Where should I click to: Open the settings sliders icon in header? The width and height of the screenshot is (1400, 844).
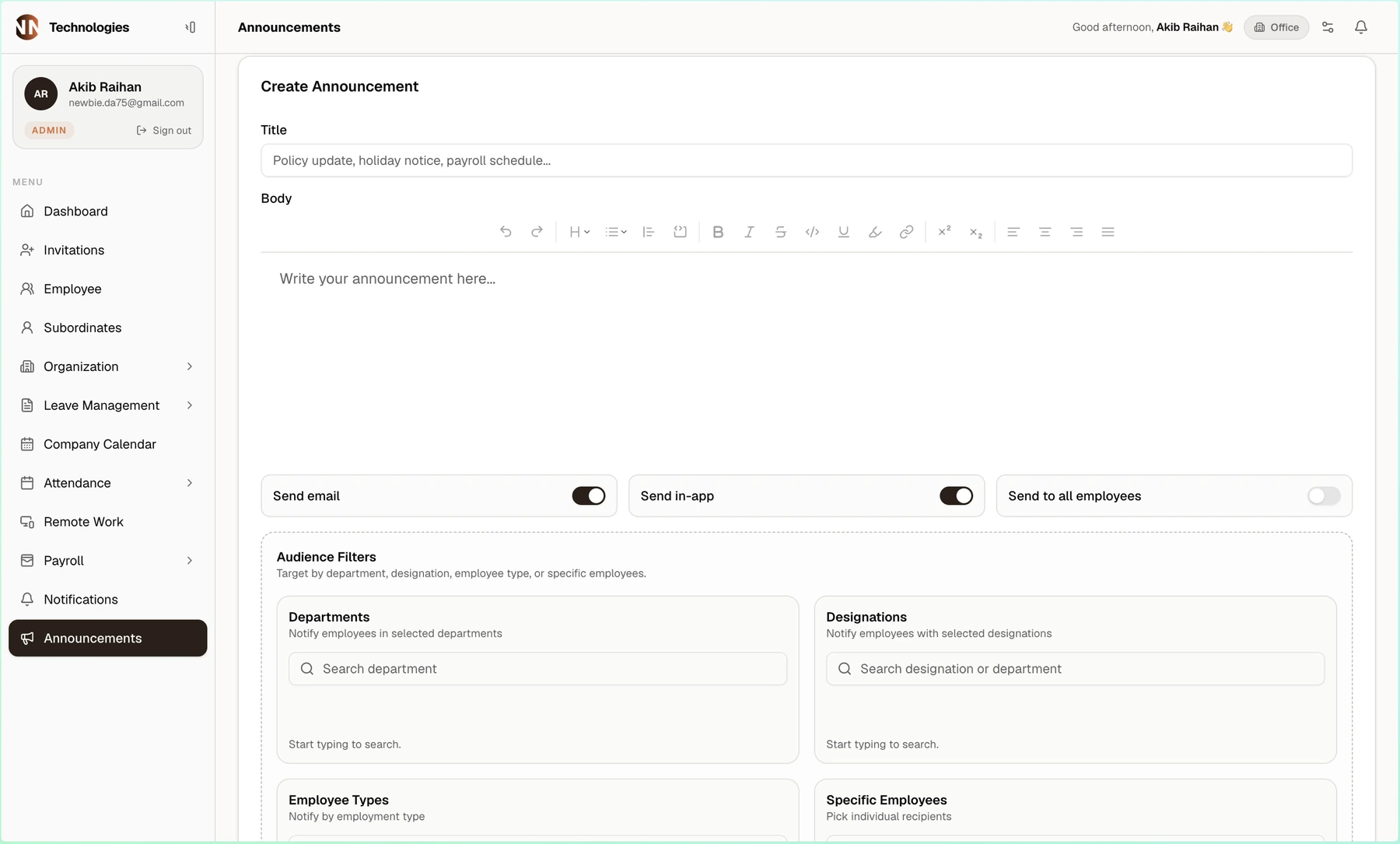click(1328, 27)
